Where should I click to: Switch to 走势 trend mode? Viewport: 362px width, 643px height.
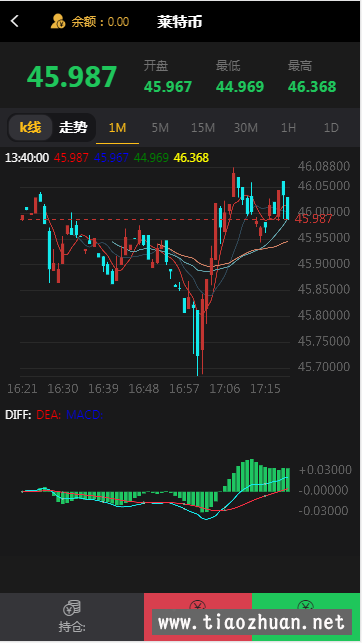click(73, 128)
